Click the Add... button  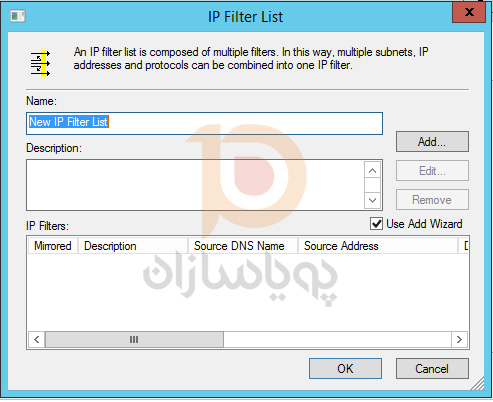pos(432,142)
